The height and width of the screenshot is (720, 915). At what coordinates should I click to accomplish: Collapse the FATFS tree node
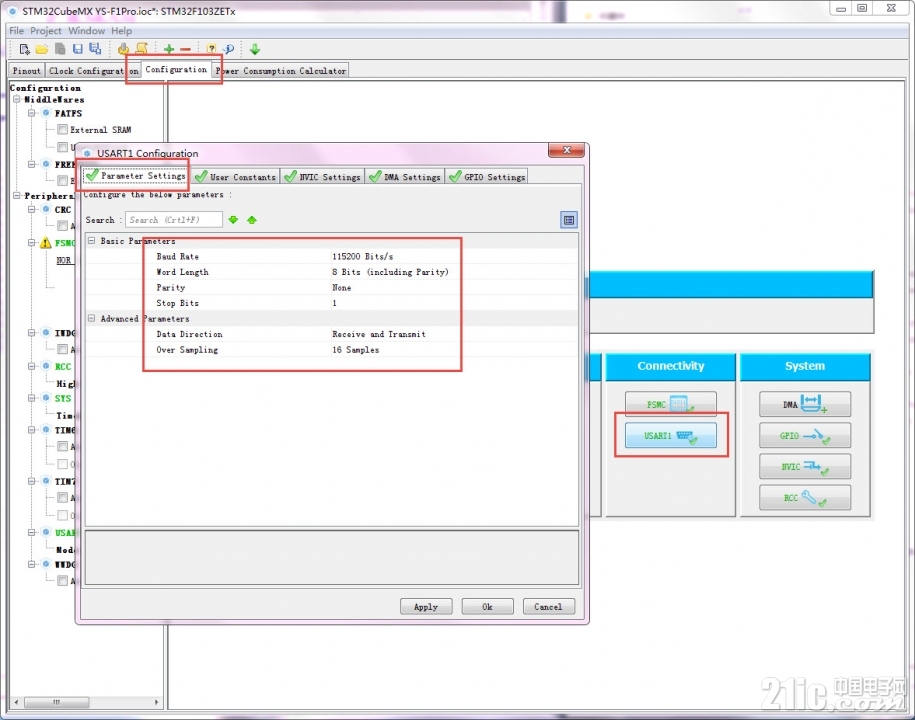click(x=32, y=113)
